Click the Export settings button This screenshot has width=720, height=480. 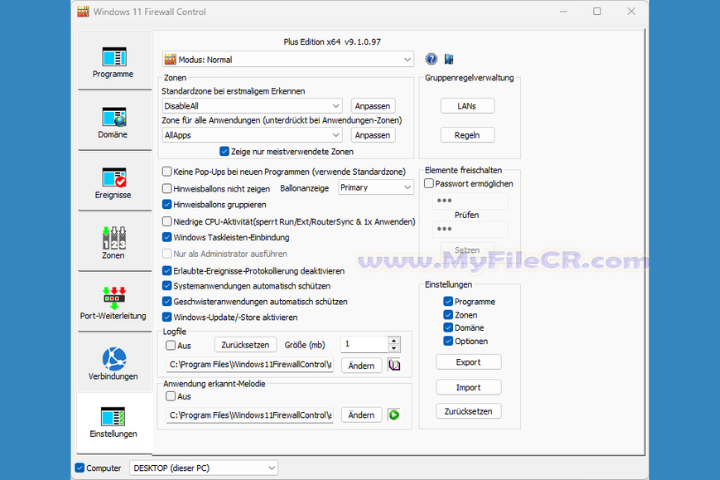pos(468,362)
